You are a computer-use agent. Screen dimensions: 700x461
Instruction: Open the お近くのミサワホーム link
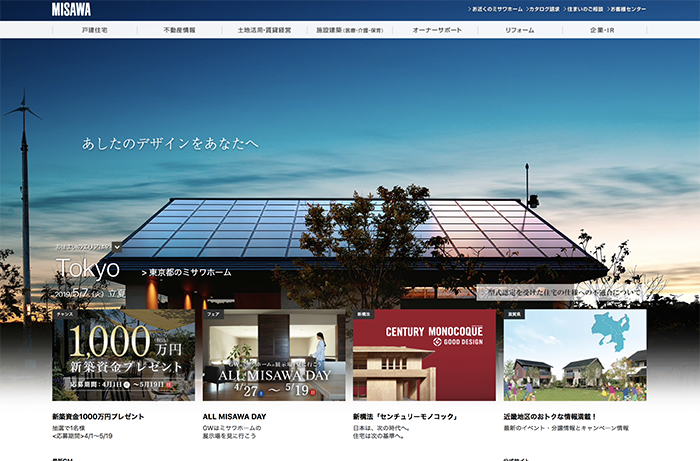tap(495, 9)
